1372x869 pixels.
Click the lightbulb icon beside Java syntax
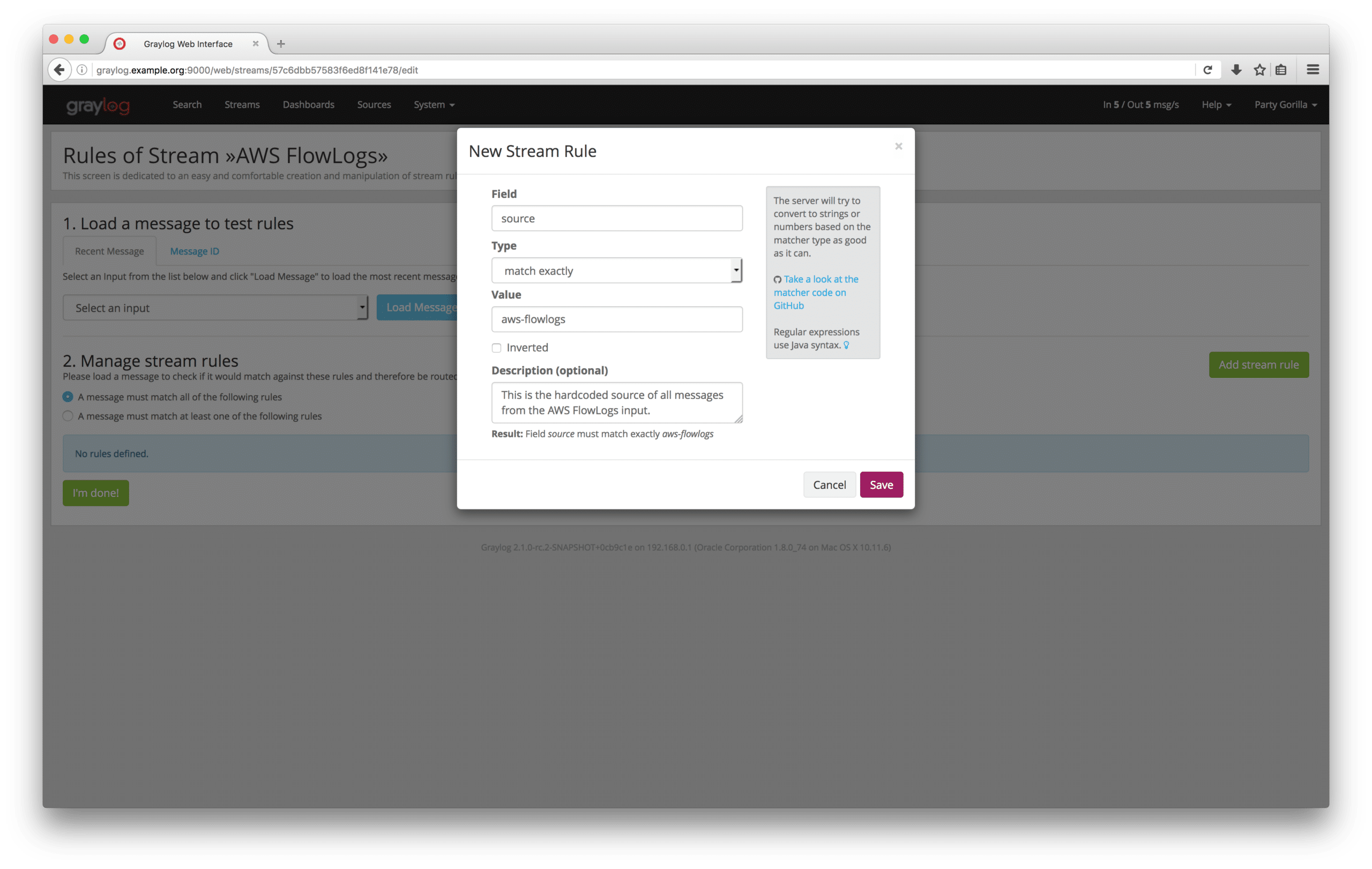click(846, 345)
